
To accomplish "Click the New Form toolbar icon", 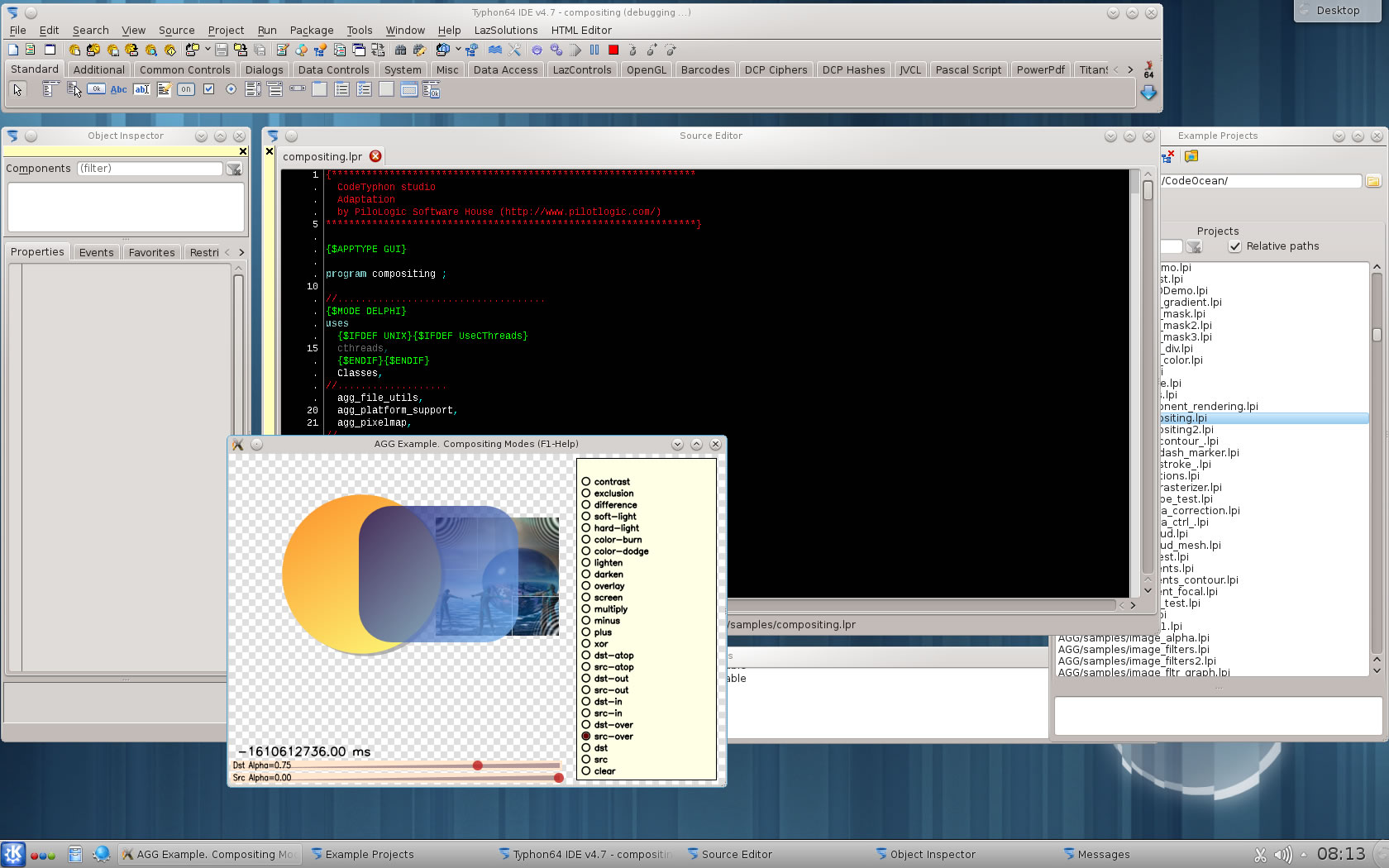I will pyautogui.click(x=50, y=50).
